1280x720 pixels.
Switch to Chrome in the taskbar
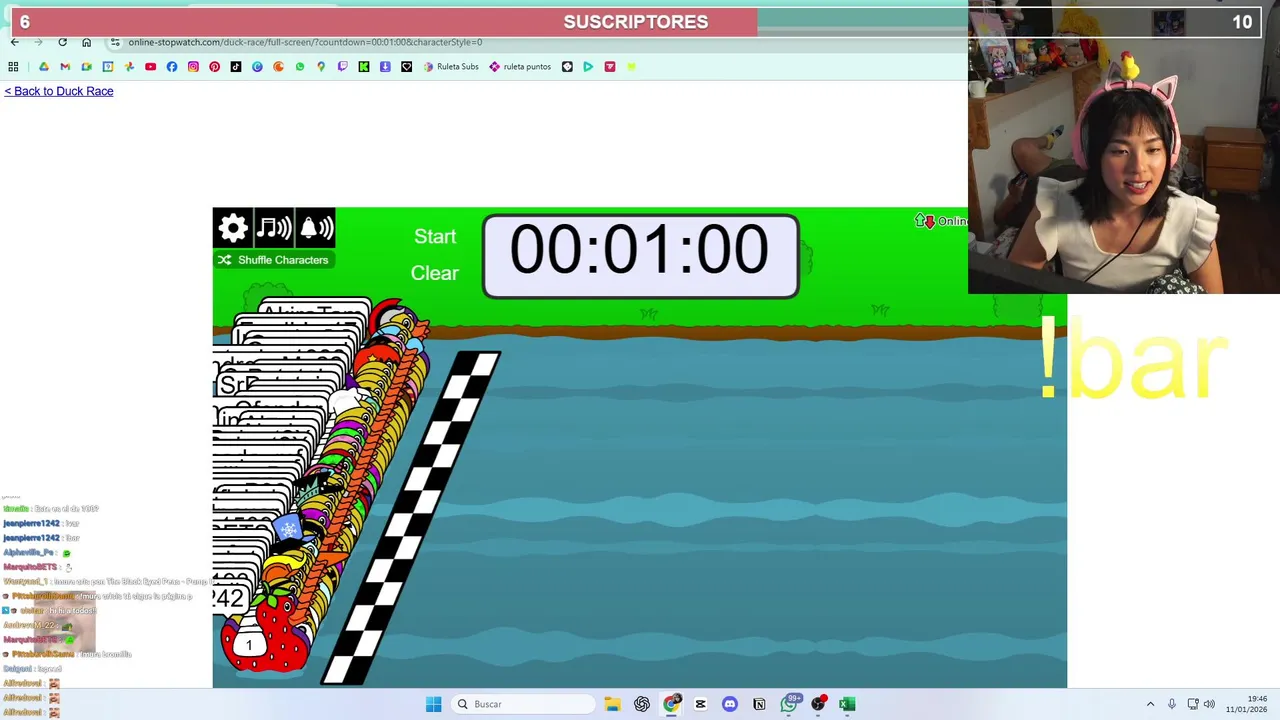671,704
